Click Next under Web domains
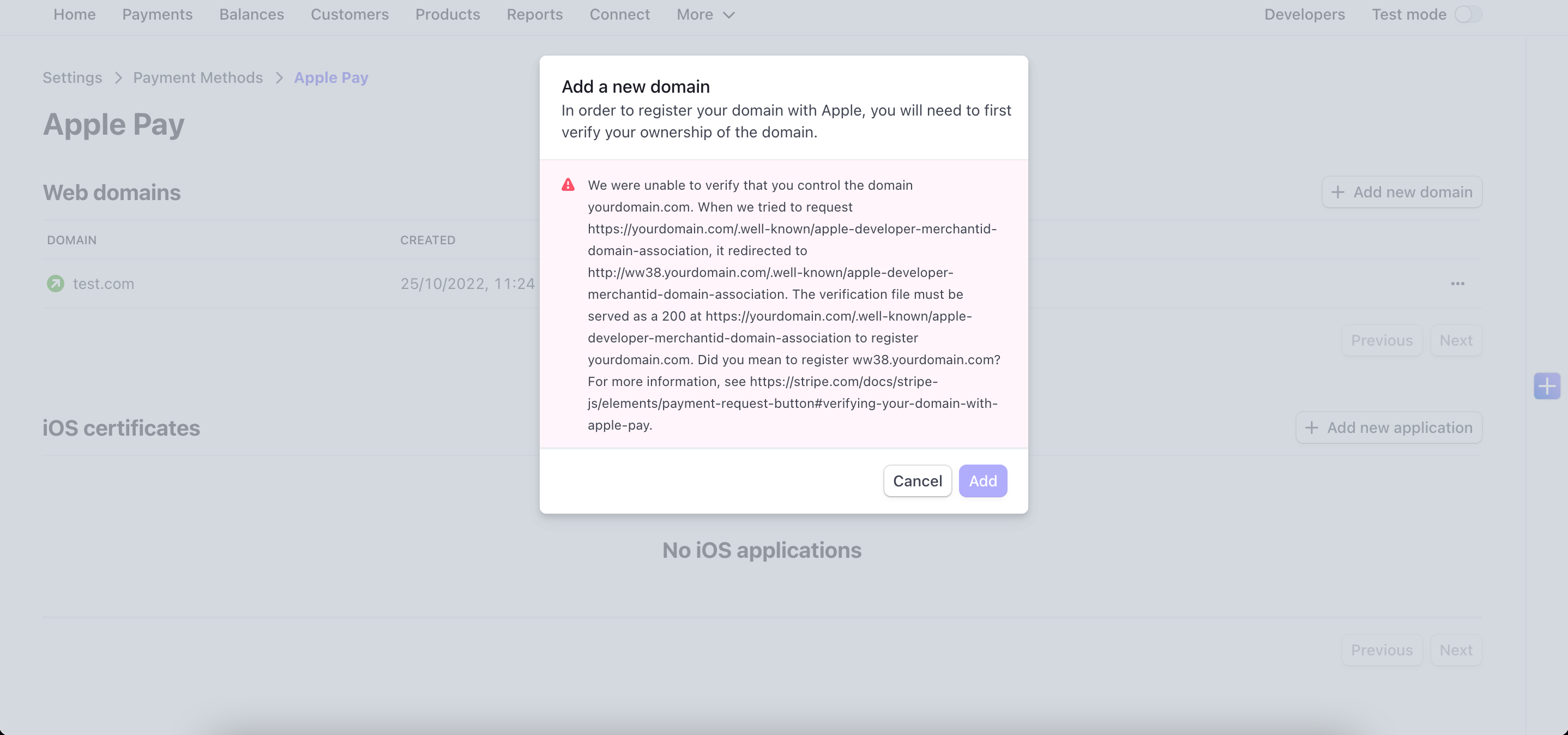Screen dimensions: 1568x735 click(x=1455, y=340)
